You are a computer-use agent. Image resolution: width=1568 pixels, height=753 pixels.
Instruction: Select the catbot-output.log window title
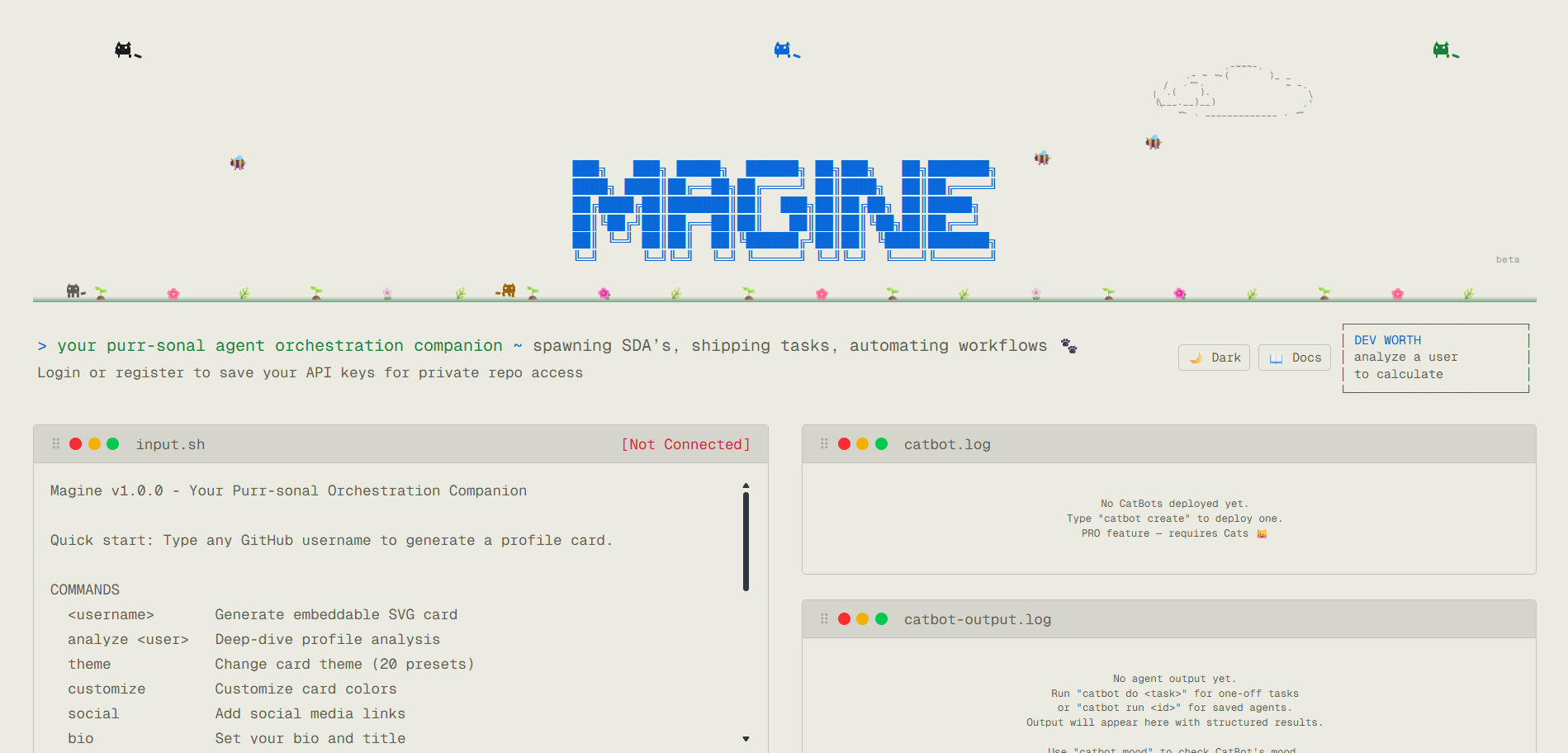pos(977,618)
